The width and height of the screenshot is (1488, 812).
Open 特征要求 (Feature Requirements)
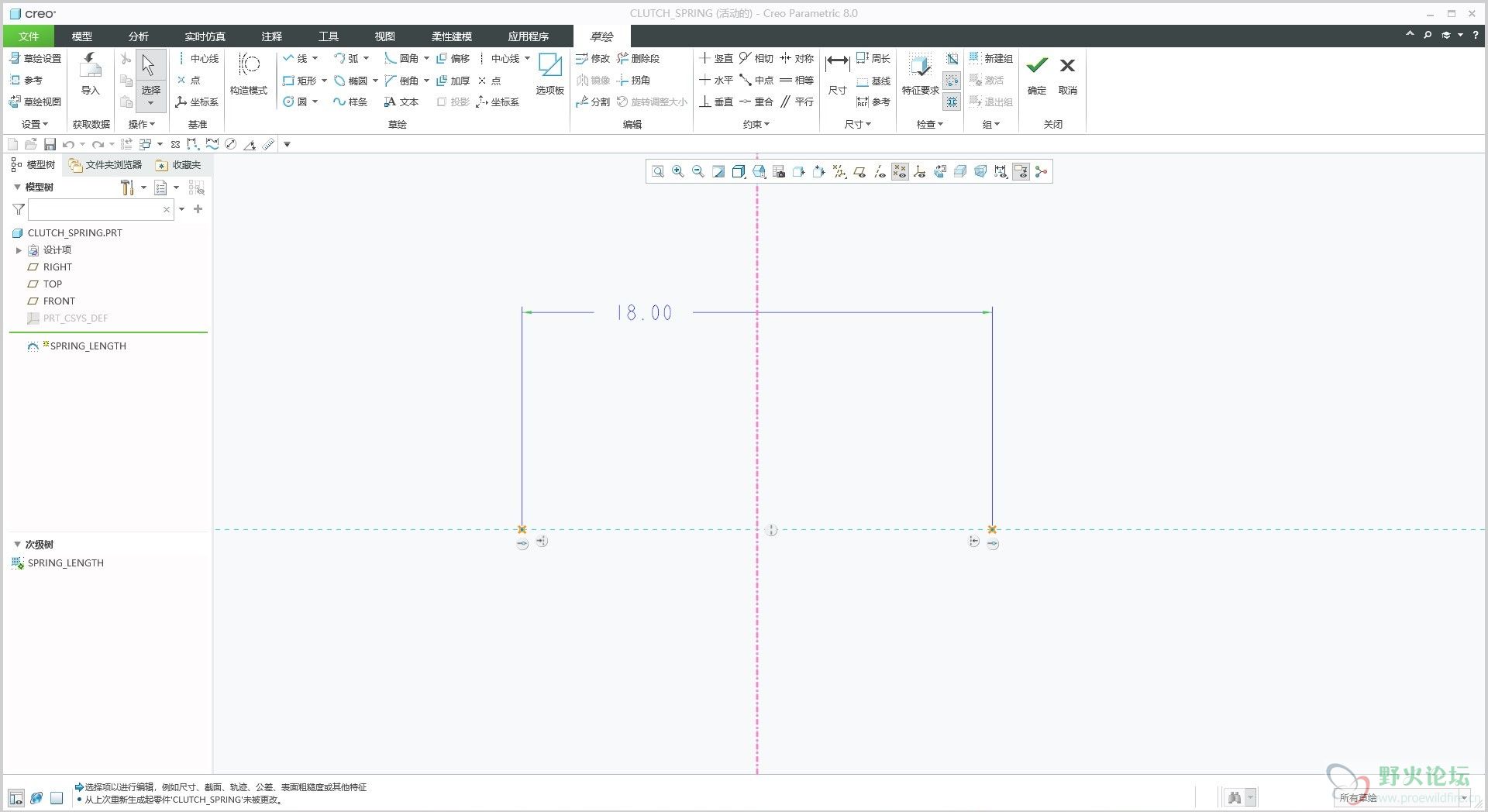click(920, 74)
